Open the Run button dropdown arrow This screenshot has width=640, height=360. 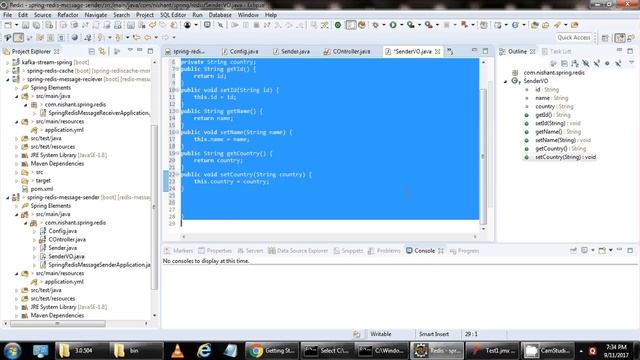402,25
